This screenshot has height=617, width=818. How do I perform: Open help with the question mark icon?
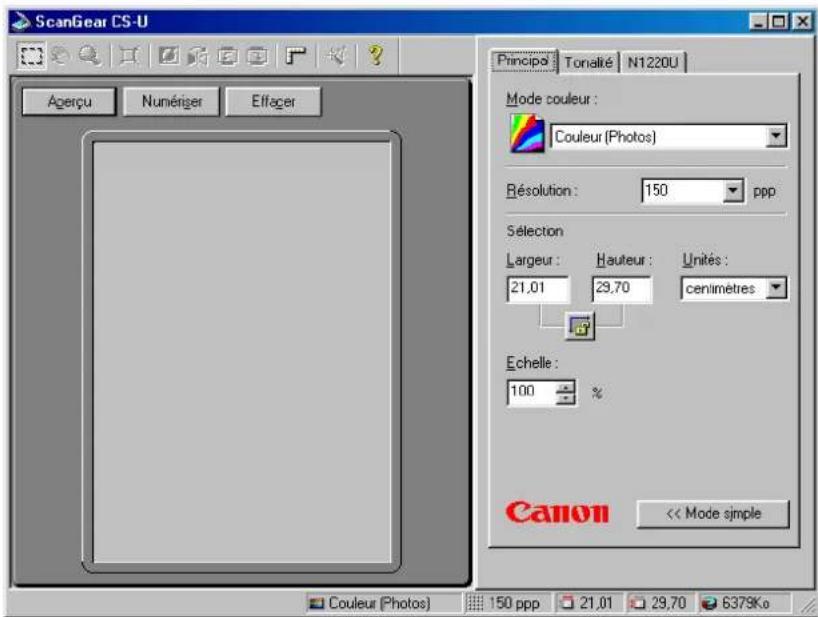pyautogui.click(x=376, y=55)
